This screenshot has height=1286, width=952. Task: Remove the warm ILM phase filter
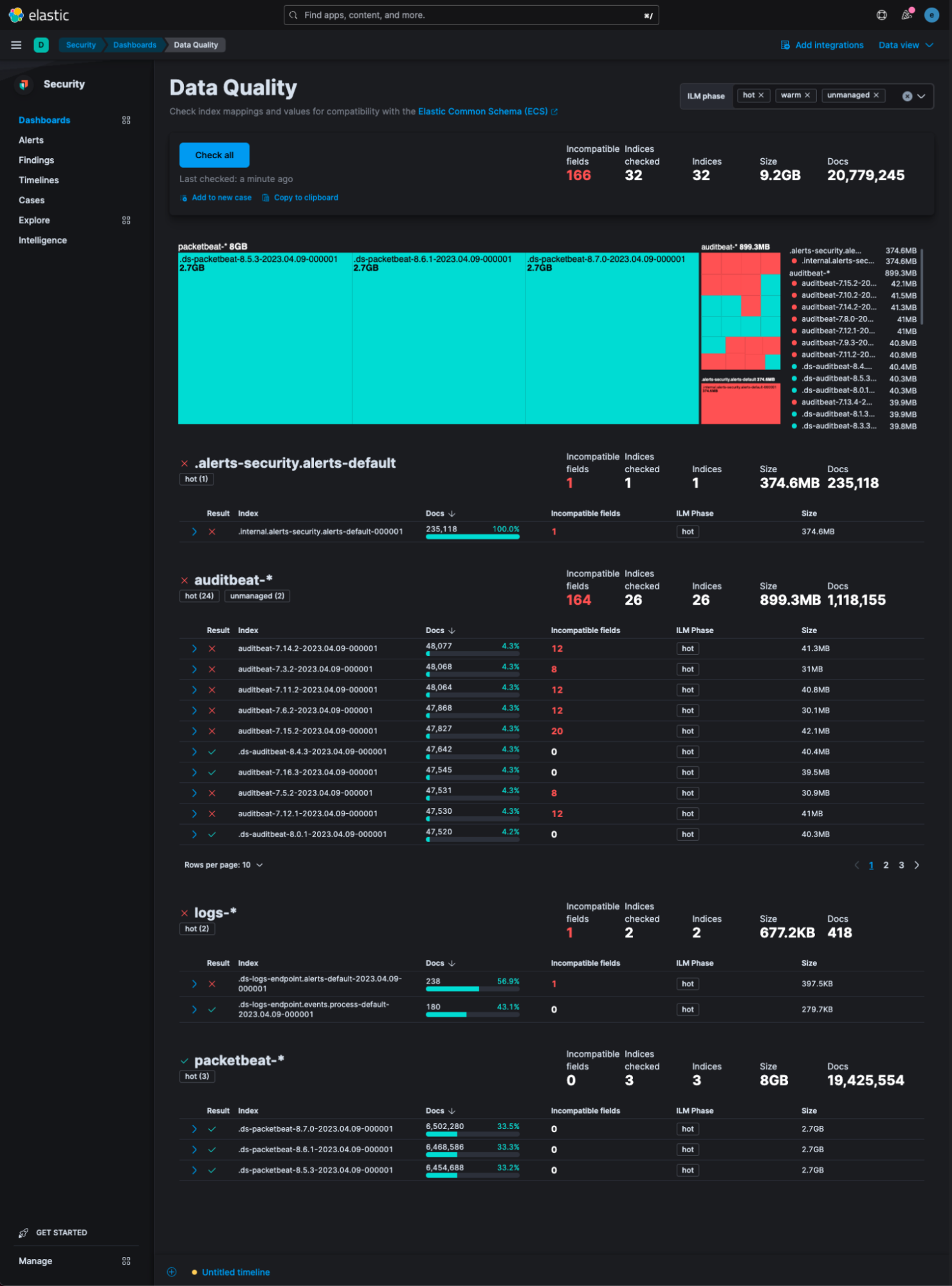pyautogui.click(x=807, y=95)
